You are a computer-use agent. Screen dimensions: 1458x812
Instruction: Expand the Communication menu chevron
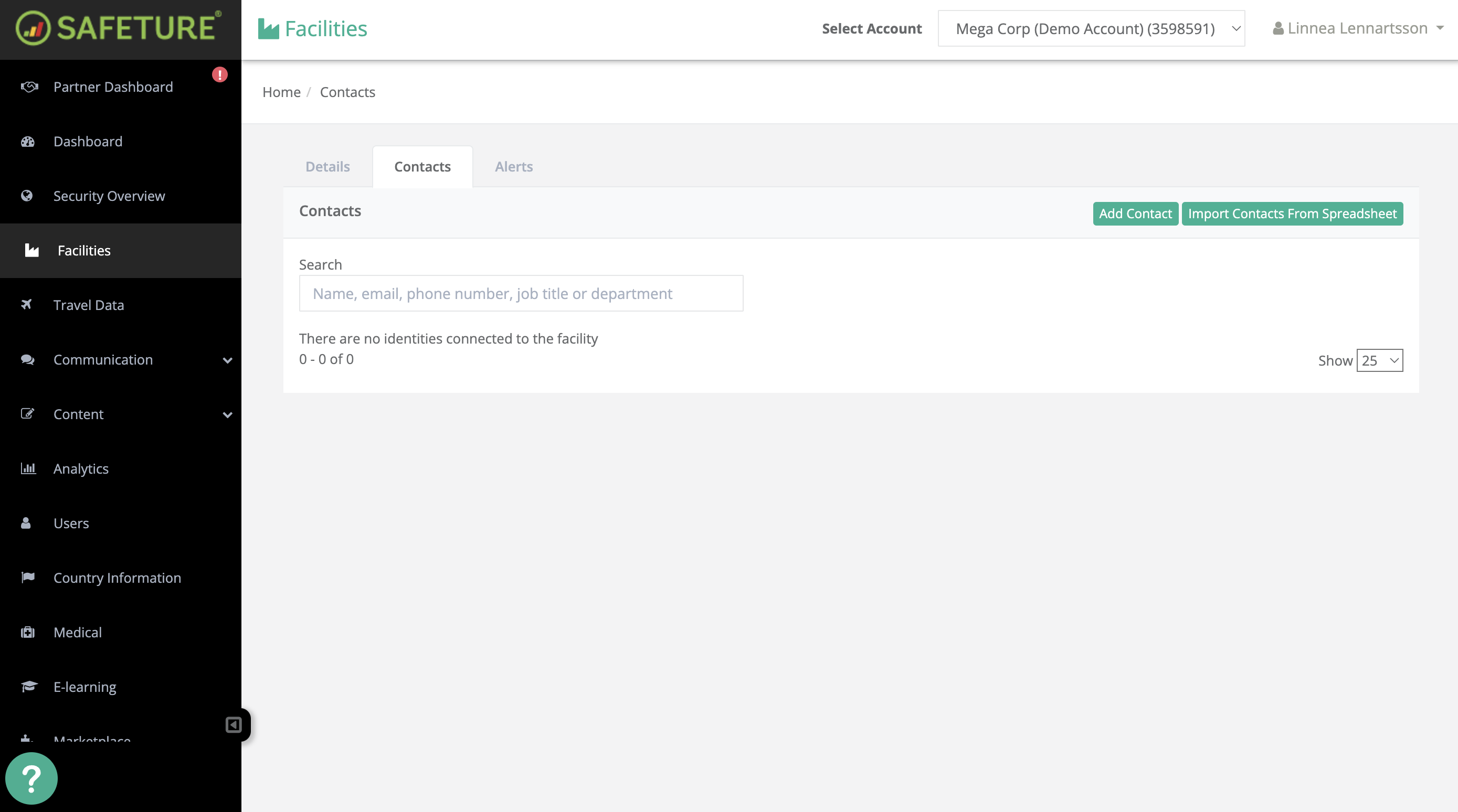coord(228,360)
